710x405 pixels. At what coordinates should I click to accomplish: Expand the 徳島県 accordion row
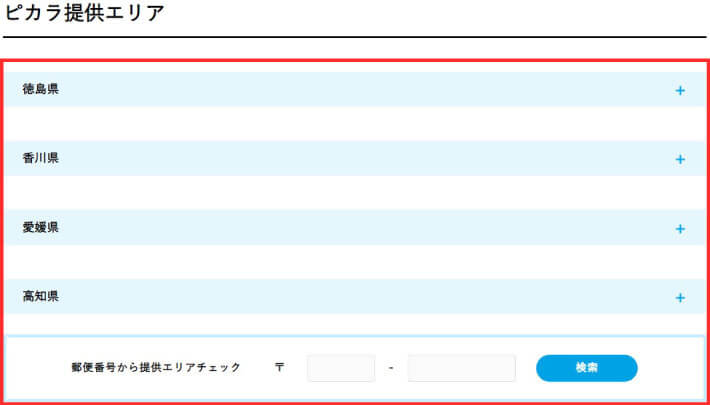click(x=355, y=90)
